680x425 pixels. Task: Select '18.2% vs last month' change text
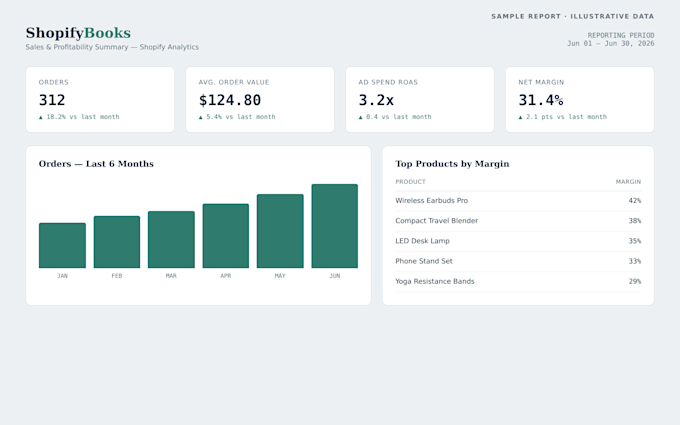pyautogui.click(x=82, y=117)
